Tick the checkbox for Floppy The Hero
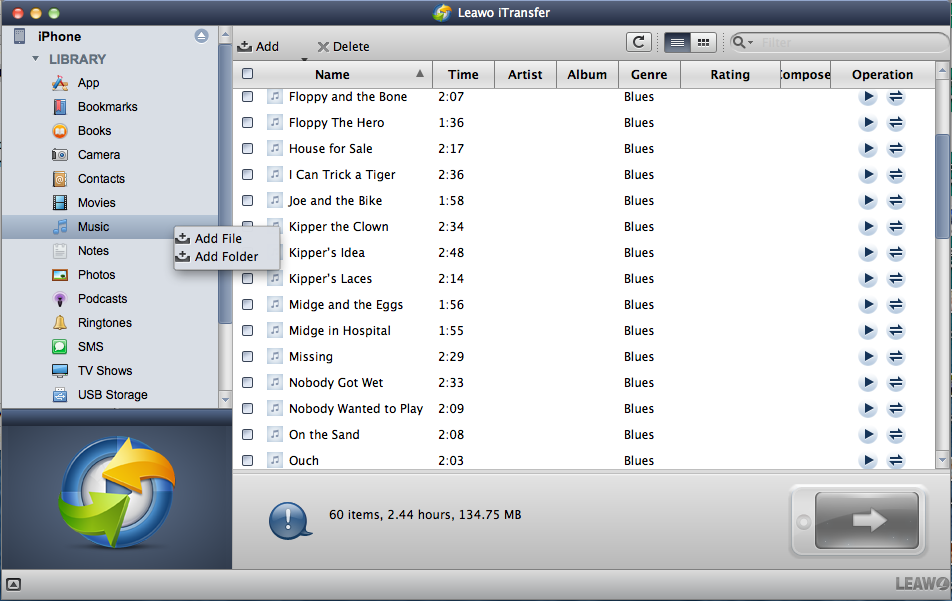Screen dimensions: 952x601 [247, 123]
